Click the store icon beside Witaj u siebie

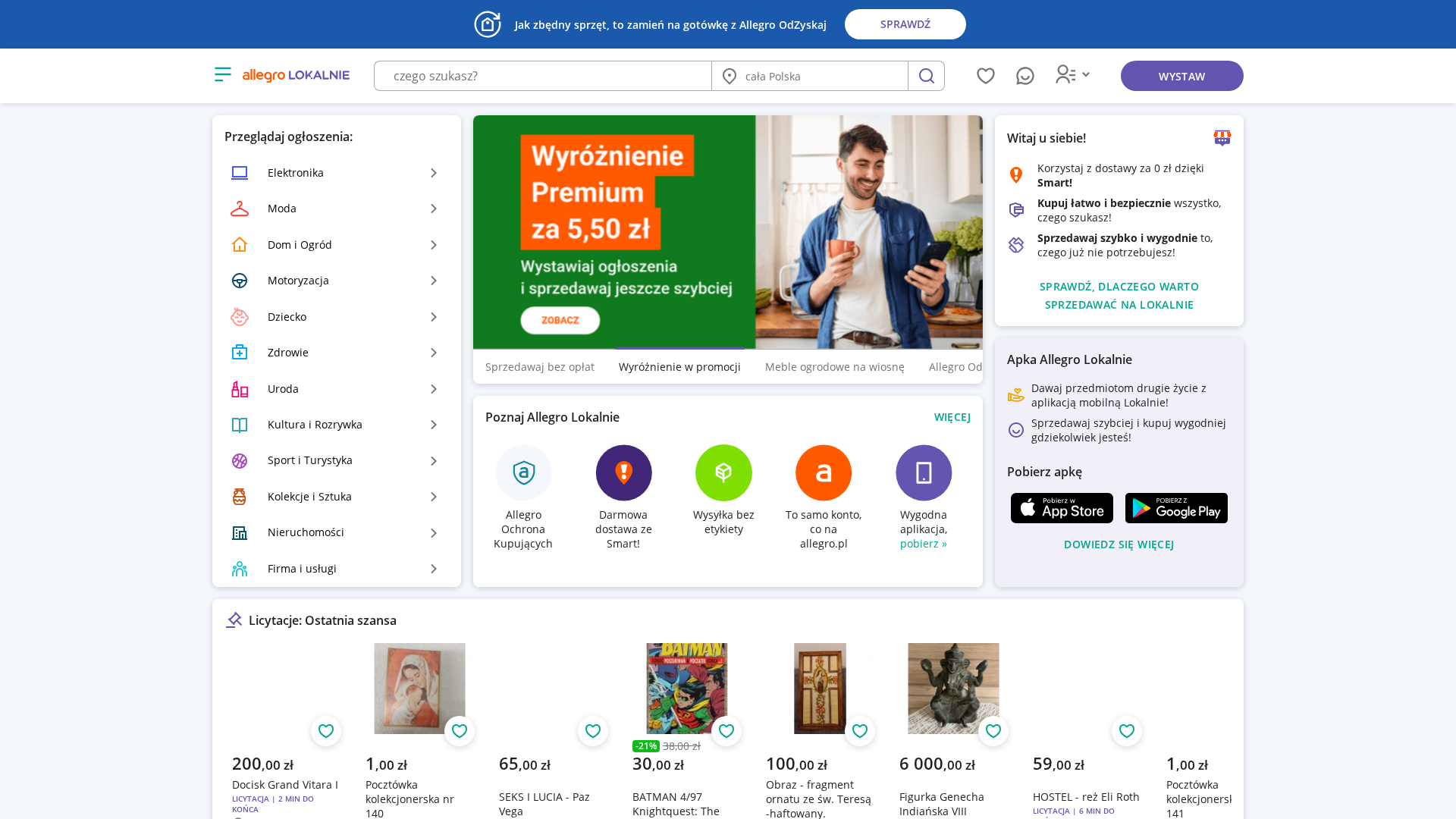tap(1222, 138)
